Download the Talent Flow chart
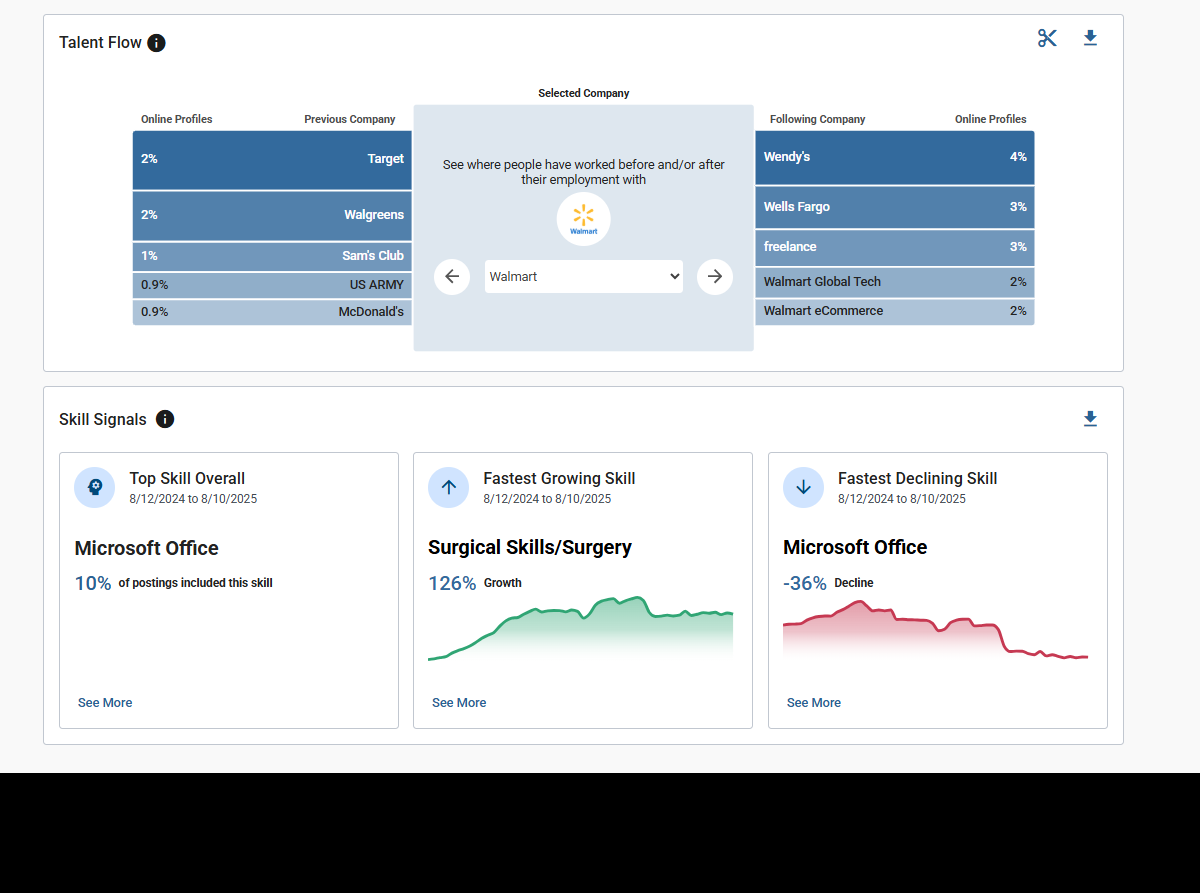This screenshot has height=893, width=1200. (x=1090, y=38)
